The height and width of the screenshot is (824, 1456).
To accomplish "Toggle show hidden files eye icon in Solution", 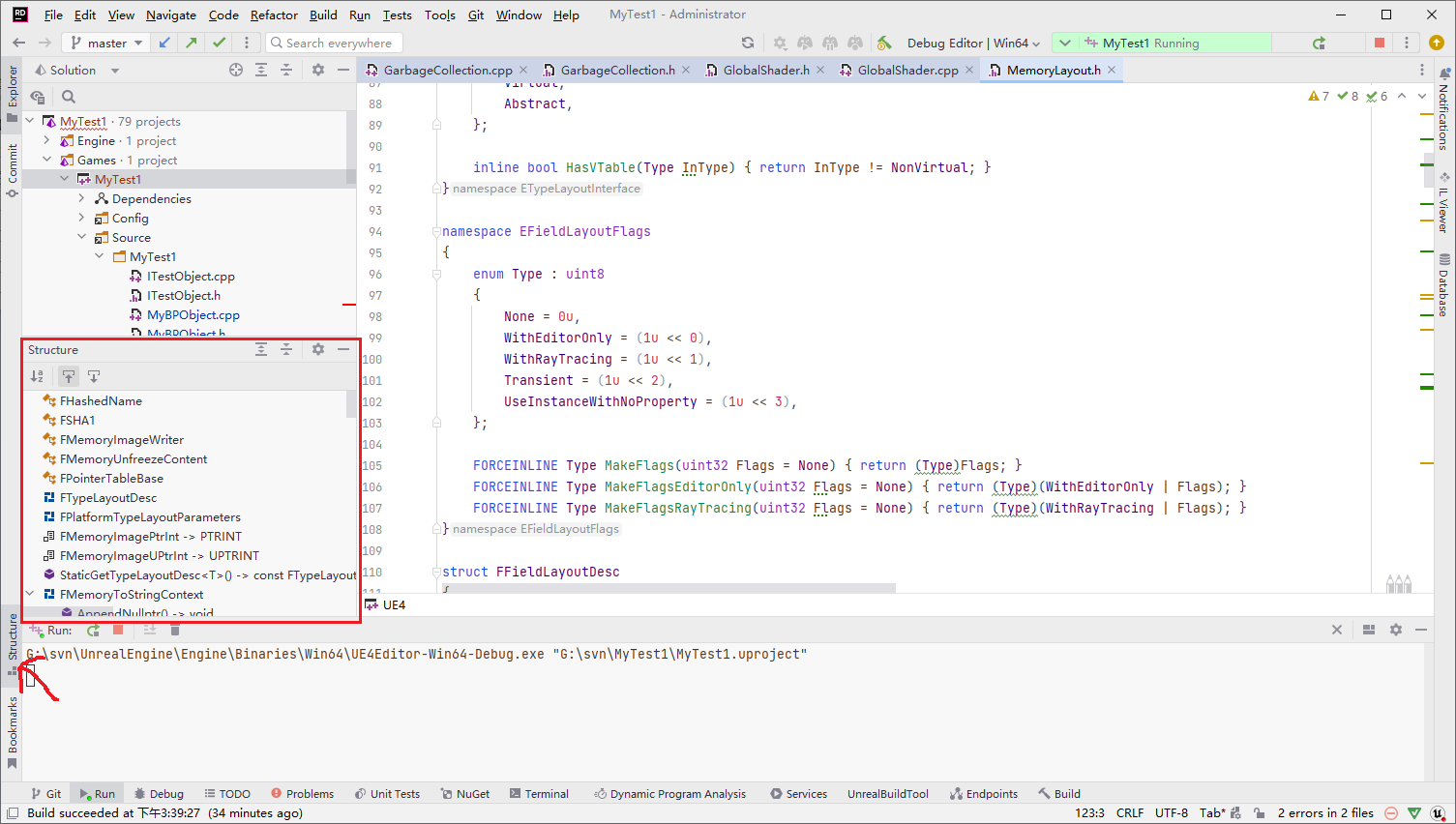I will (x=38, y=97).
